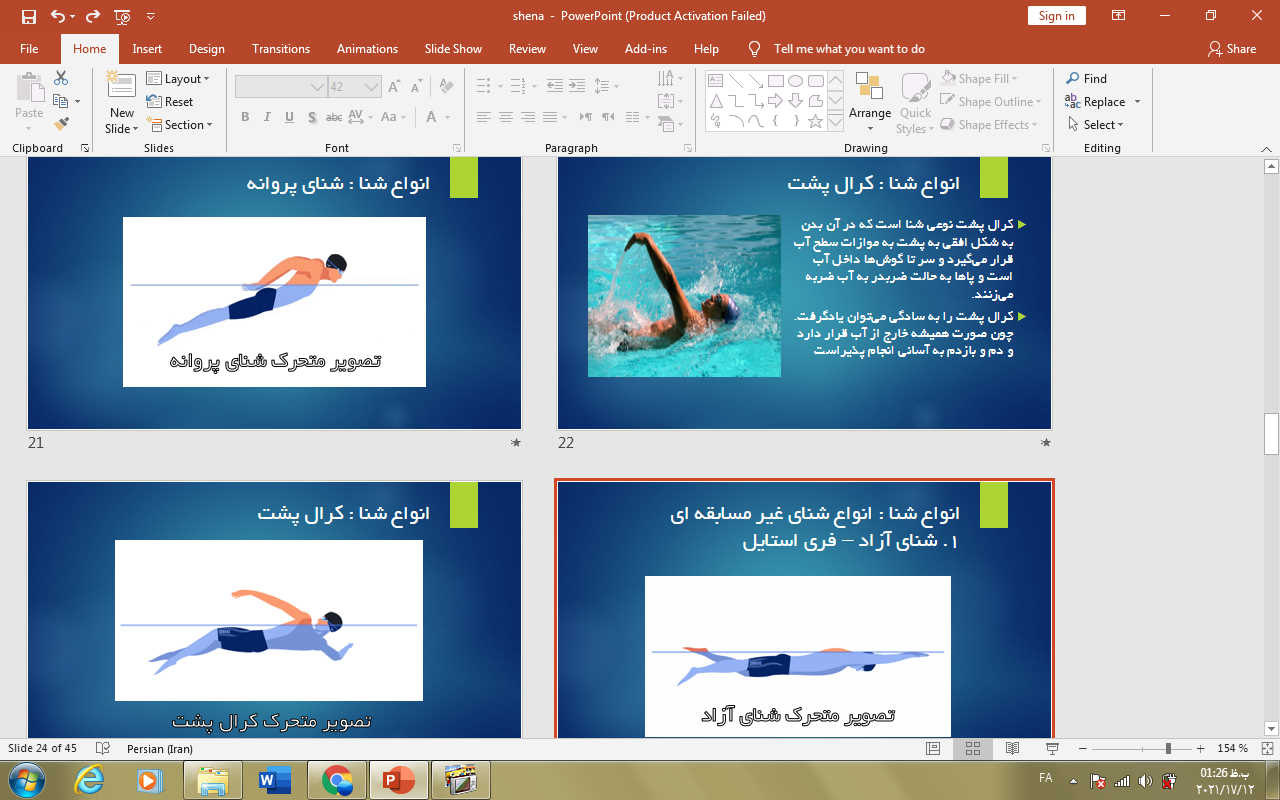The image size is (1280, 800).
Task: Select the Format Painter brush icon
Action: click(x=61, y=124)
